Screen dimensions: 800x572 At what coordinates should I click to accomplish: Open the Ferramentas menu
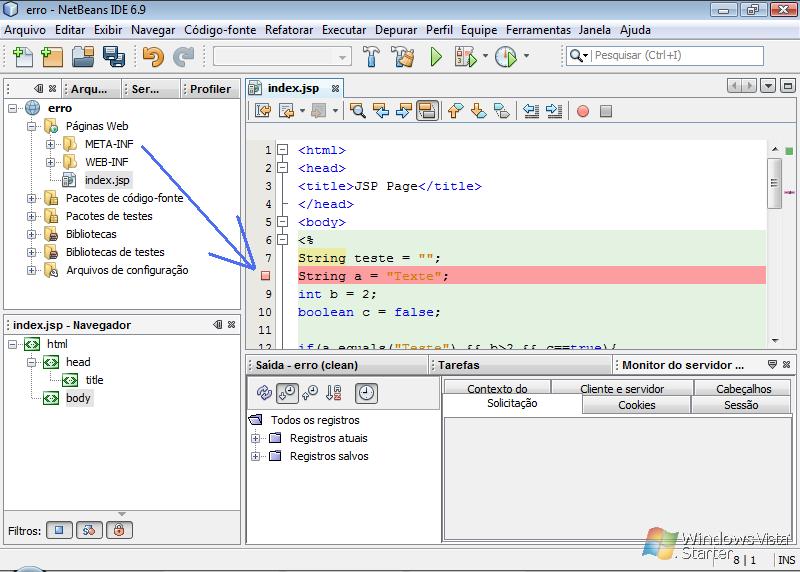(x=538, y=30)
